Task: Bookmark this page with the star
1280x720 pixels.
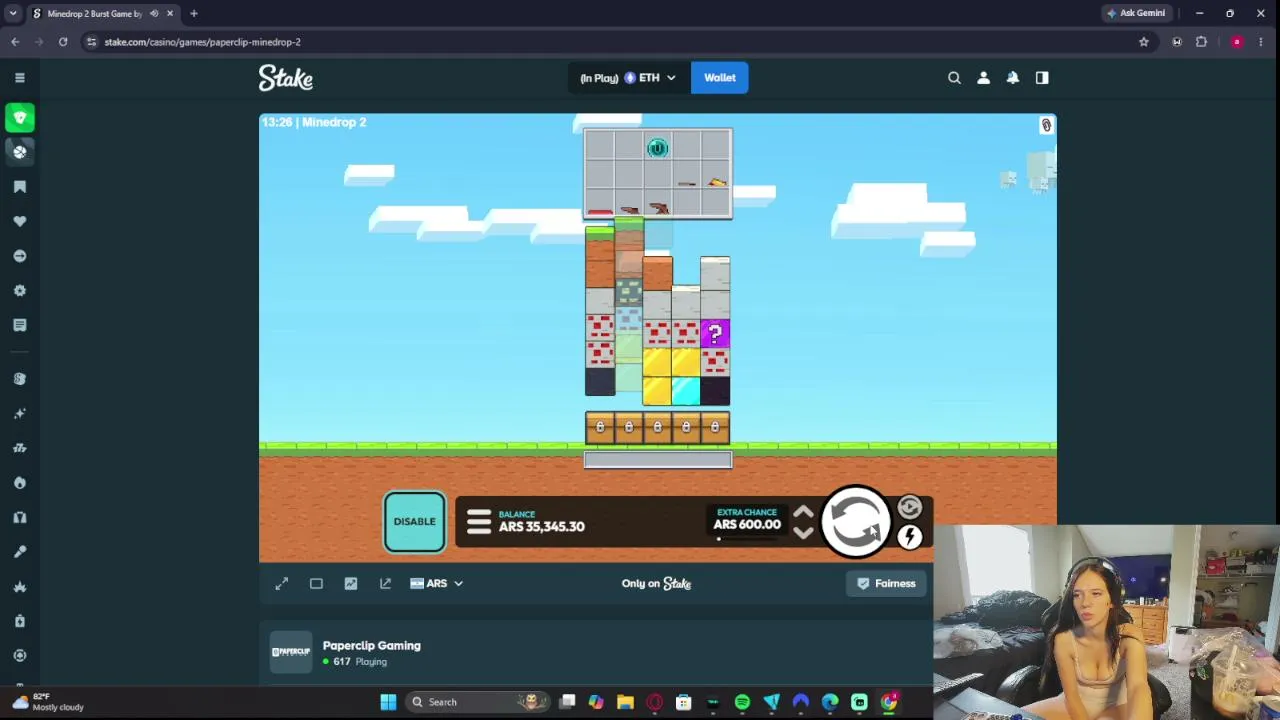Action: coord(1144,42)
